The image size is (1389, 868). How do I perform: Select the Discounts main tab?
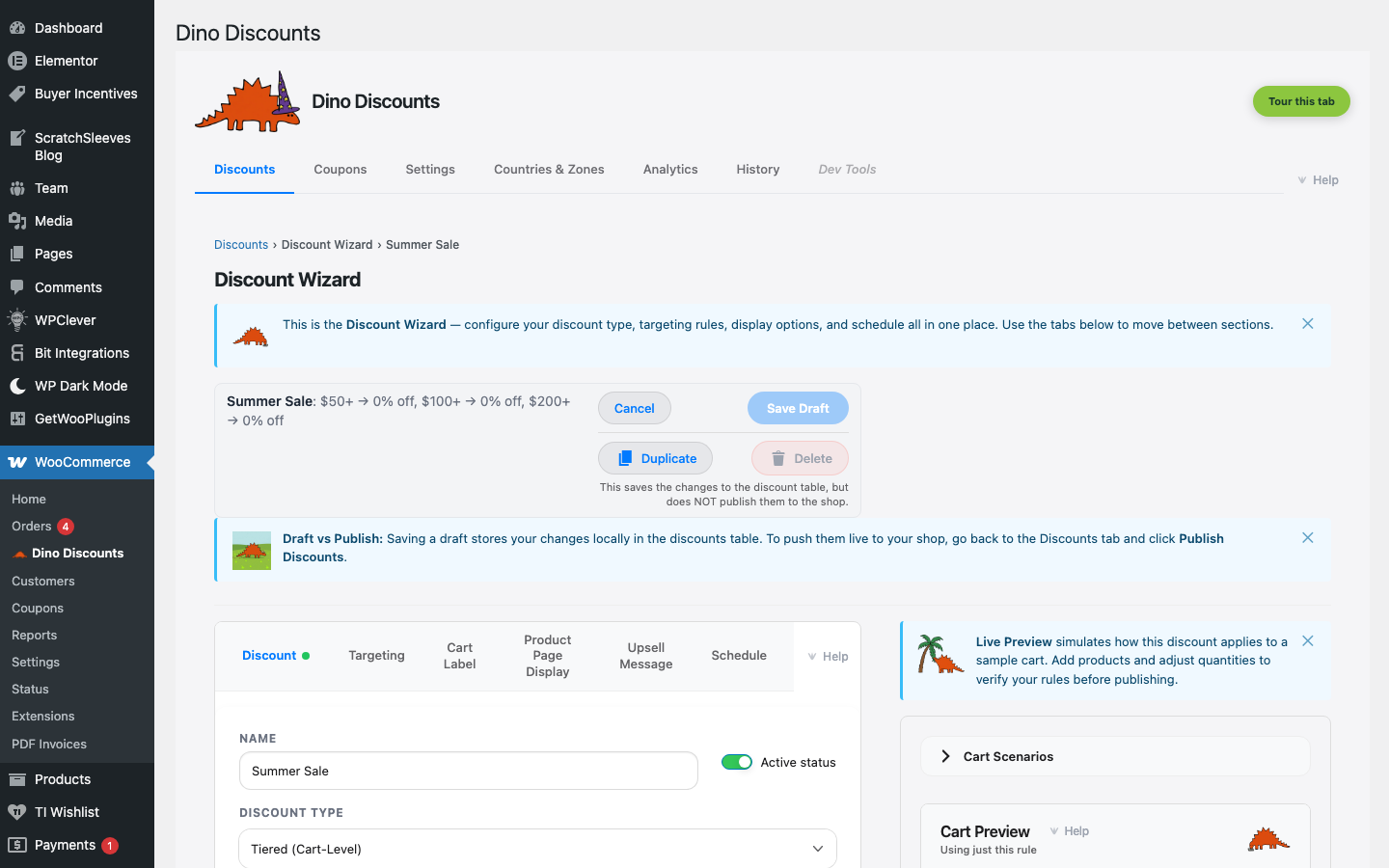click(245, 170)
